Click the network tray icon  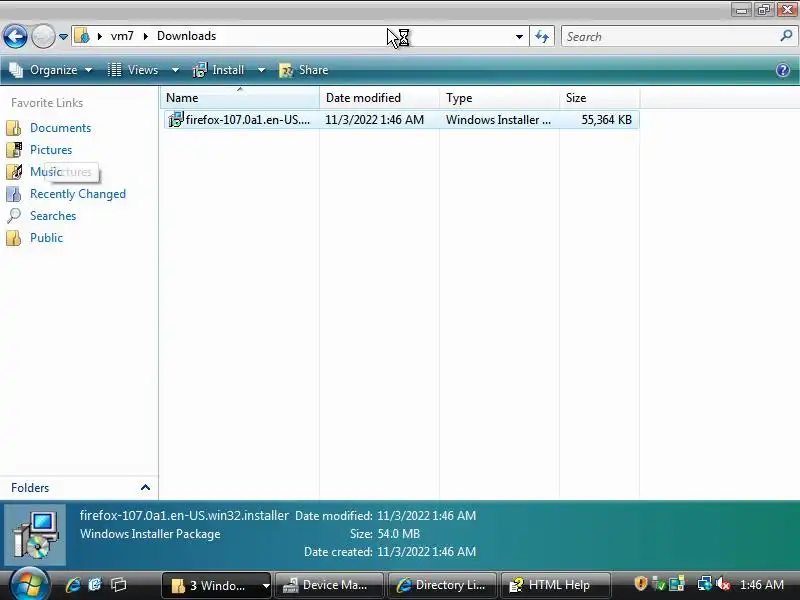click(x=705, y=584)
